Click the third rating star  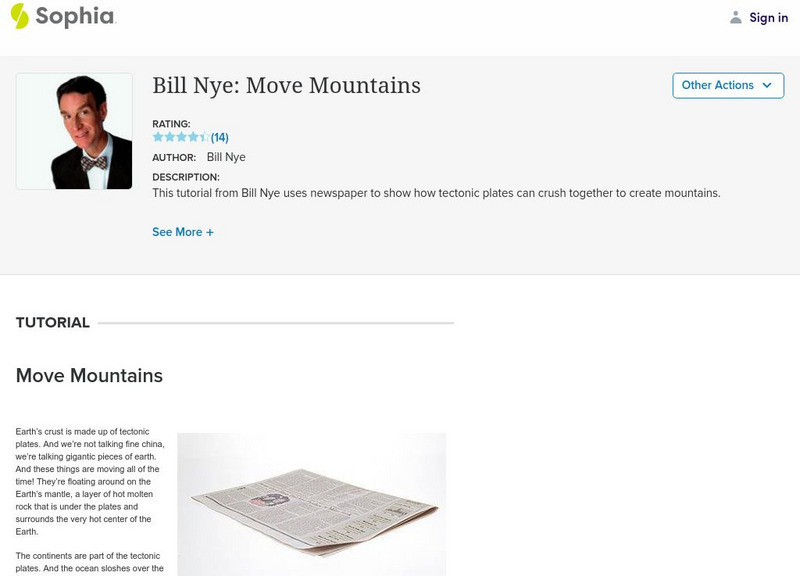[x=181, y=137]
